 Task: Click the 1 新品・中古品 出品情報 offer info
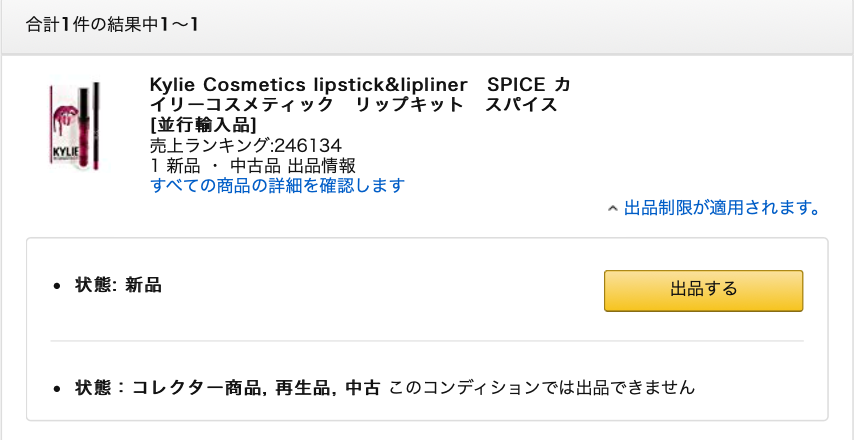253,165
